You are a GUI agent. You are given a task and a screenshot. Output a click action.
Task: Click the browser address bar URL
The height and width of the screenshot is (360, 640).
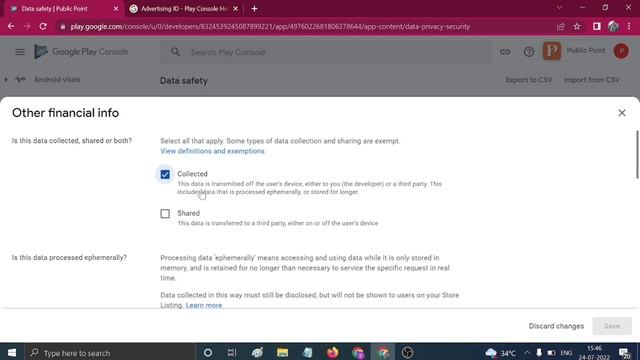coord(270,27)
